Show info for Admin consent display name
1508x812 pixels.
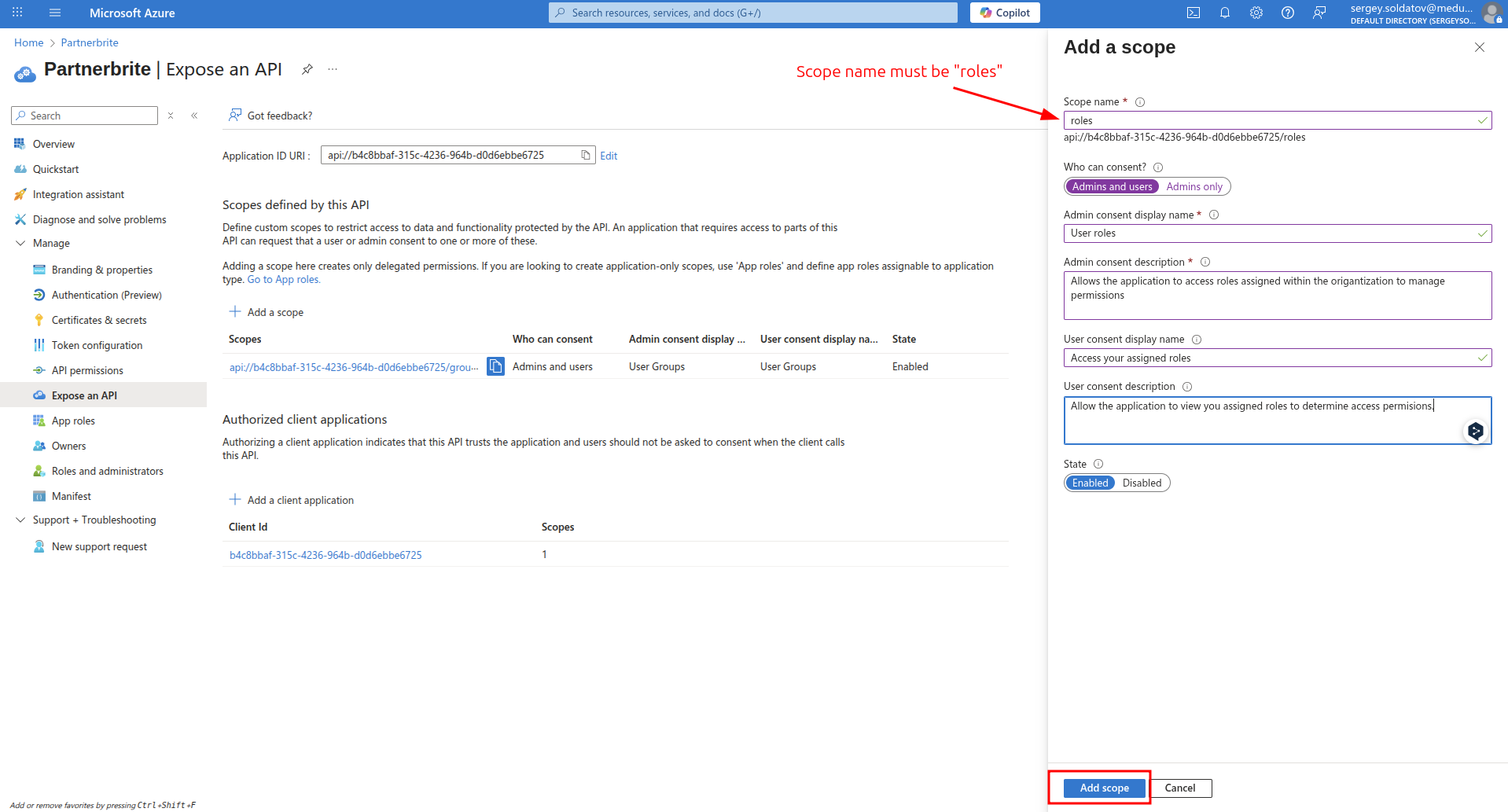tap(1214, 215)
